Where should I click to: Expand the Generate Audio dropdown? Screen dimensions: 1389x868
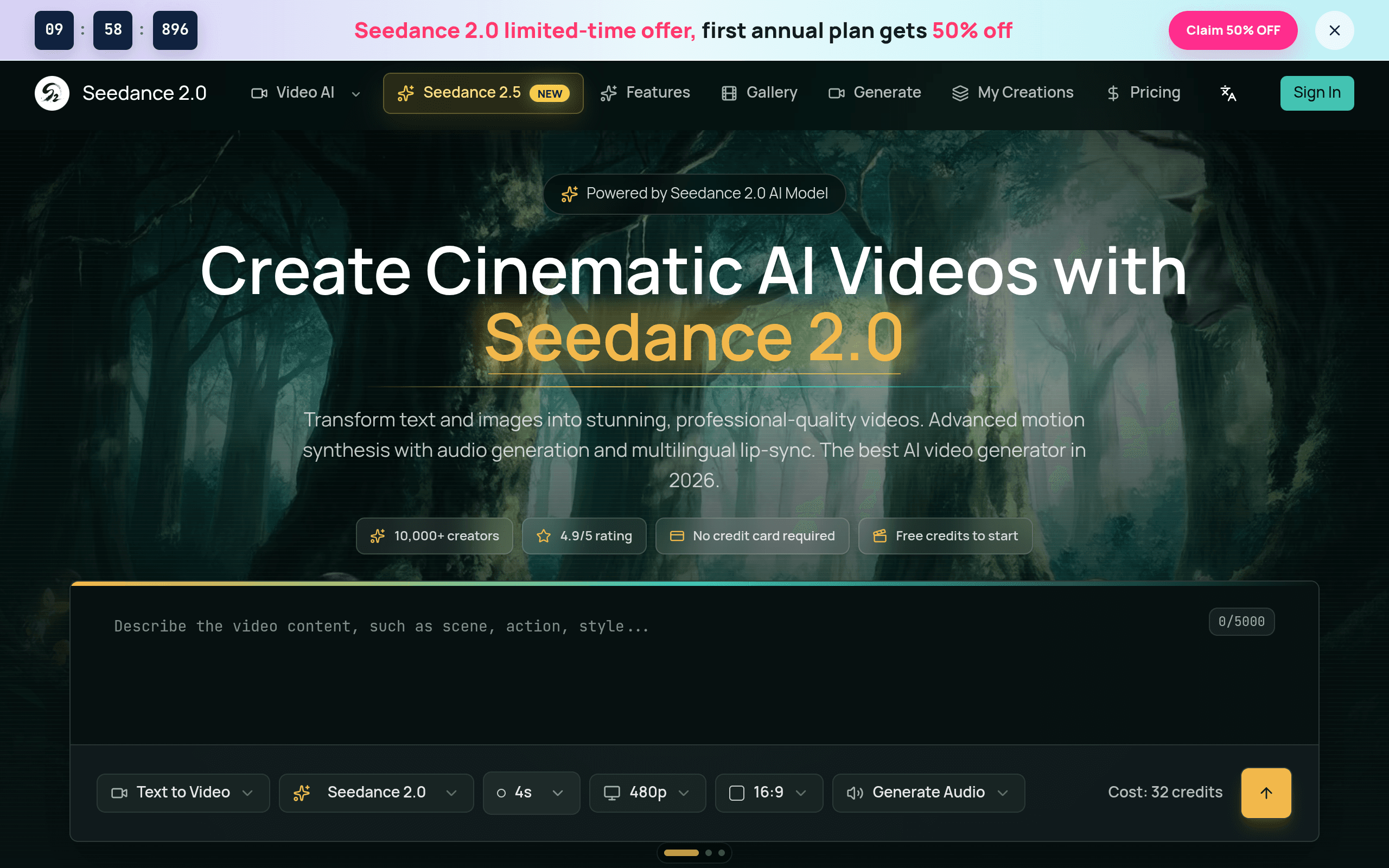[929, 793]
